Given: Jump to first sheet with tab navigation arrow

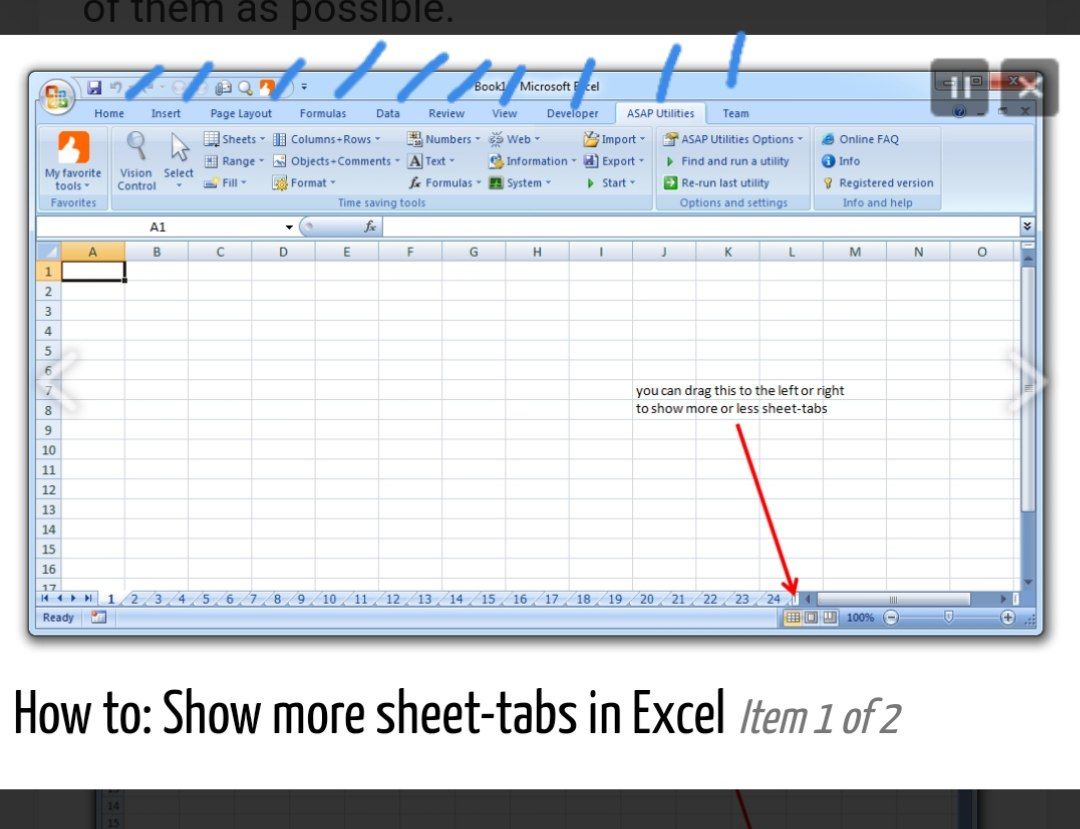Looking at the screenshot, I should click(45, 598).
